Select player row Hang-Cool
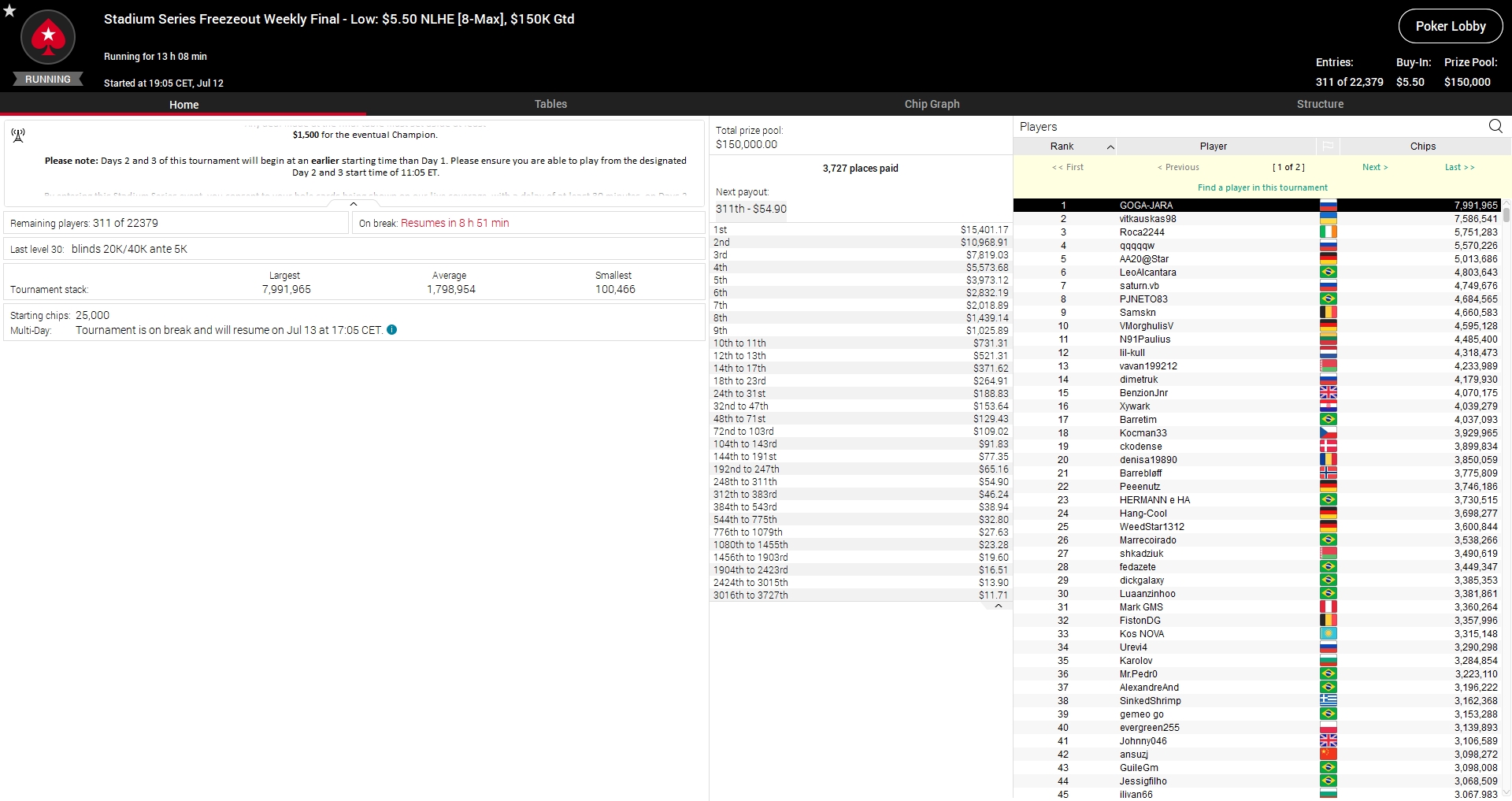Image resolution: width=1512 pixels, height=801 pixels. [x=1257, y=514]
